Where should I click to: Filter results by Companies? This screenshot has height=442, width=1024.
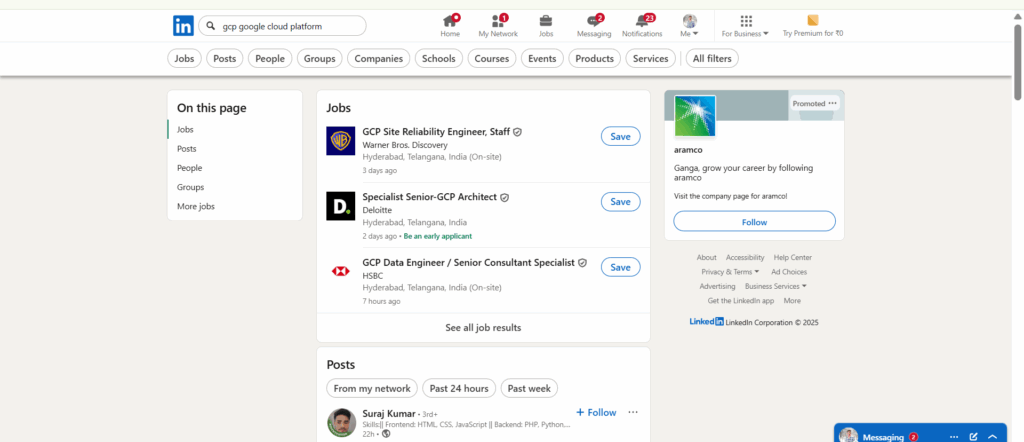[379, 59]
